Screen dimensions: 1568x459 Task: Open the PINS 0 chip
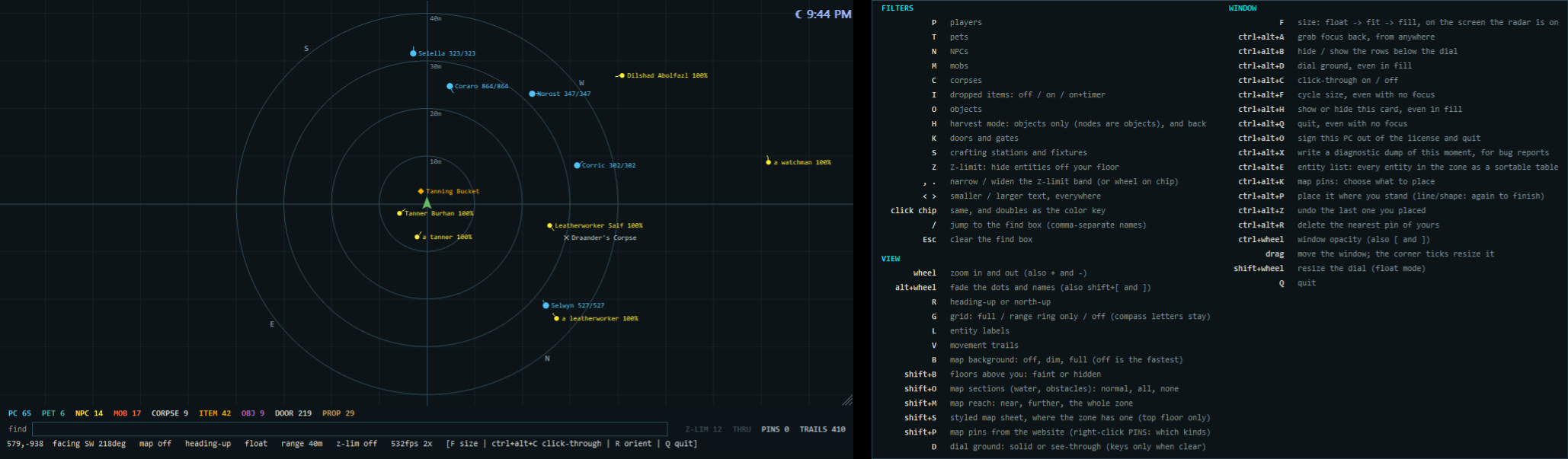tap(775, 429)
